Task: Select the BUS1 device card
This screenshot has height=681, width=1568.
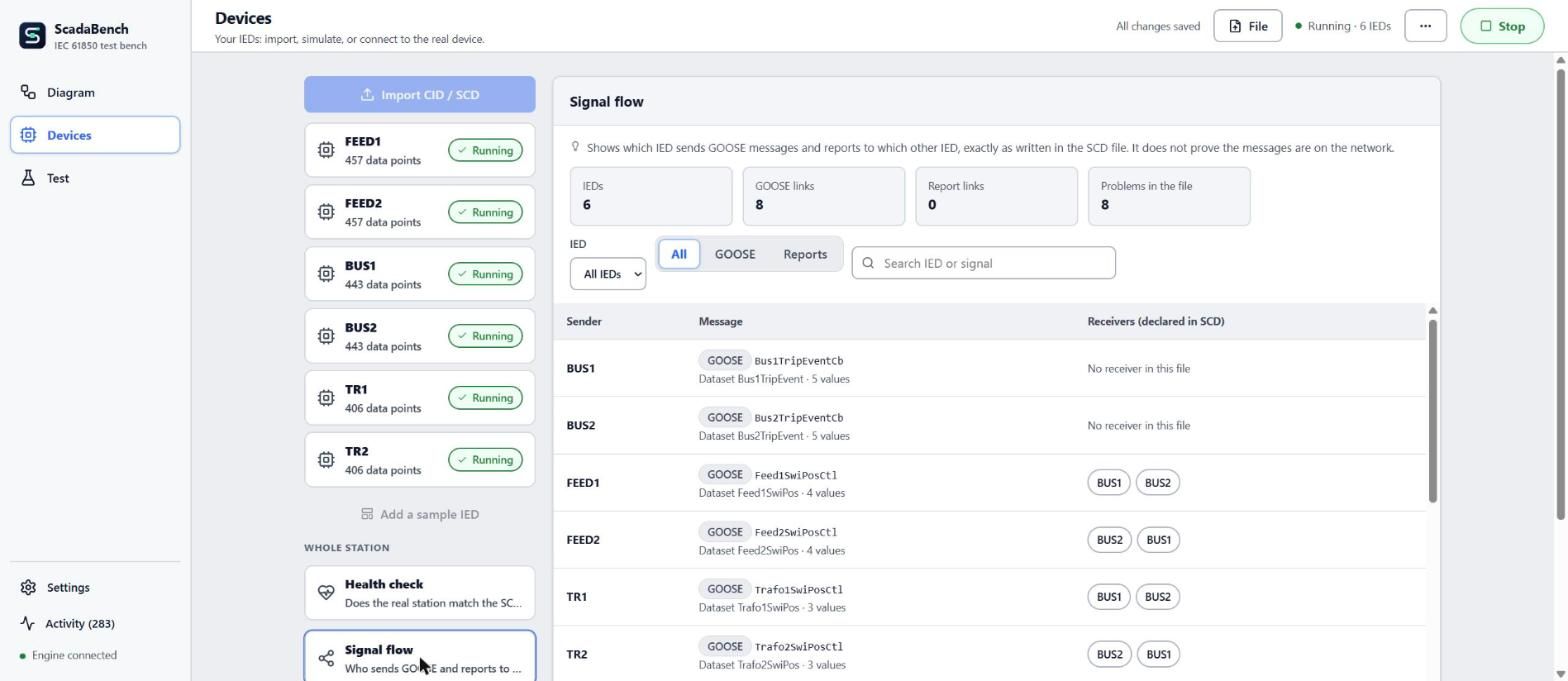Action: point(420,274)
